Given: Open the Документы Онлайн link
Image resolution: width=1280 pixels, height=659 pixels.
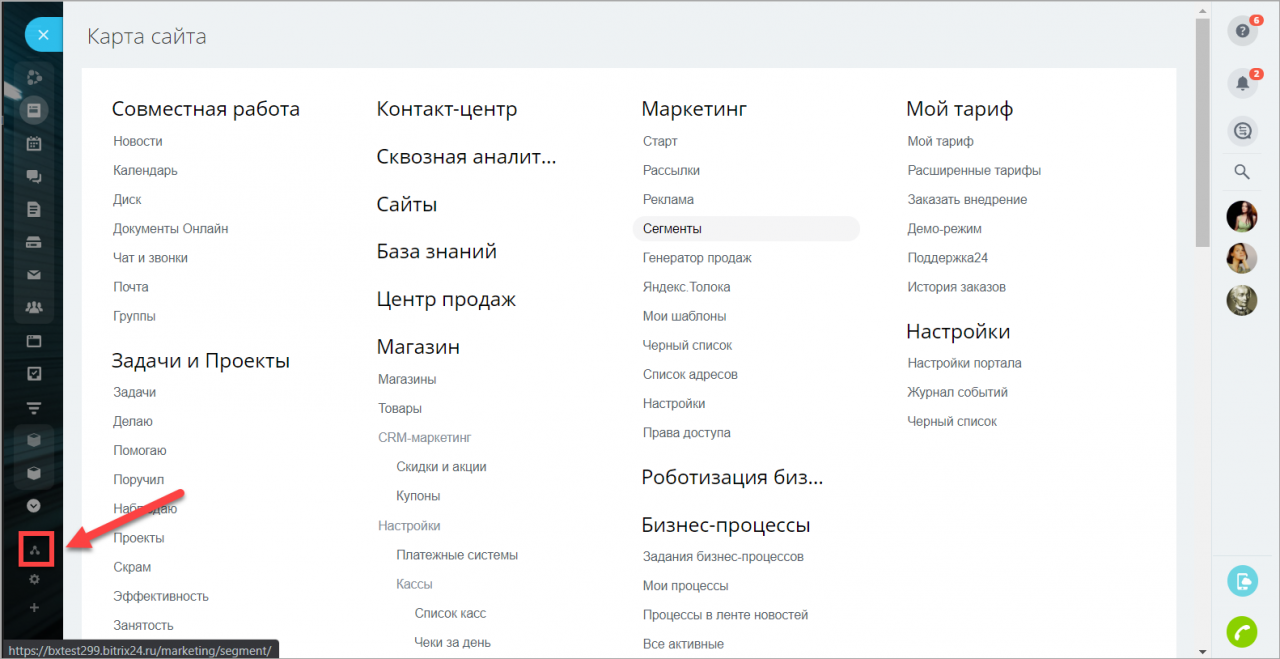Looking at the screenshot, I should 171,228.
